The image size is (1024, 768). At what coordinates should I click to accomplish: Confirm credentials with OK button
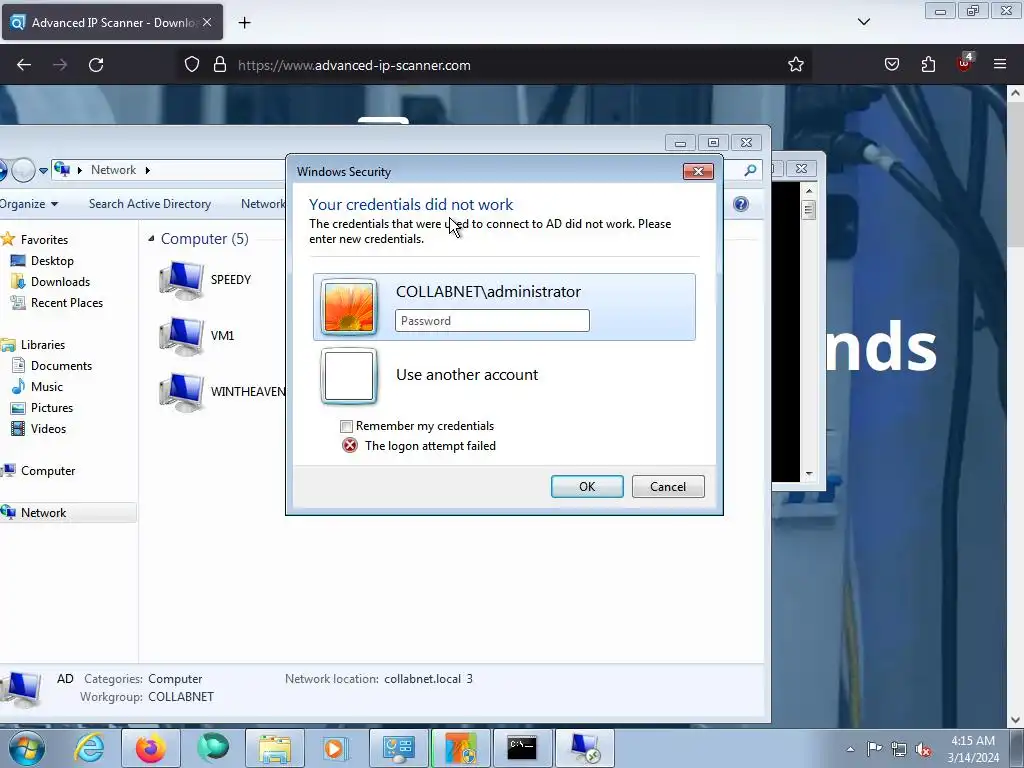click(587, 487)
